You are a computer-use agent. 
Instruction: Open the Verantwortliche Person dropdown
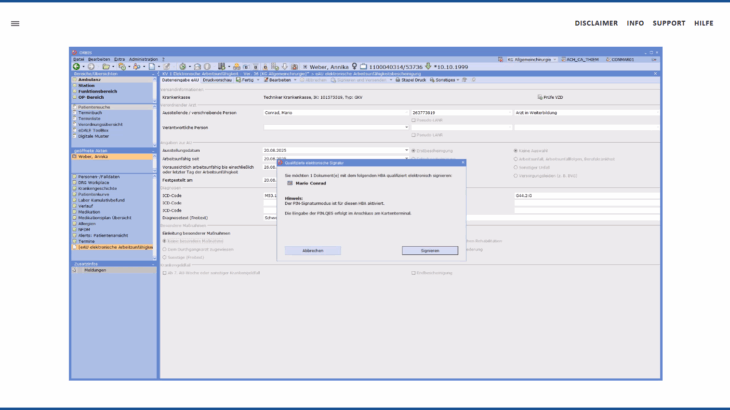[x=407, y=128]
